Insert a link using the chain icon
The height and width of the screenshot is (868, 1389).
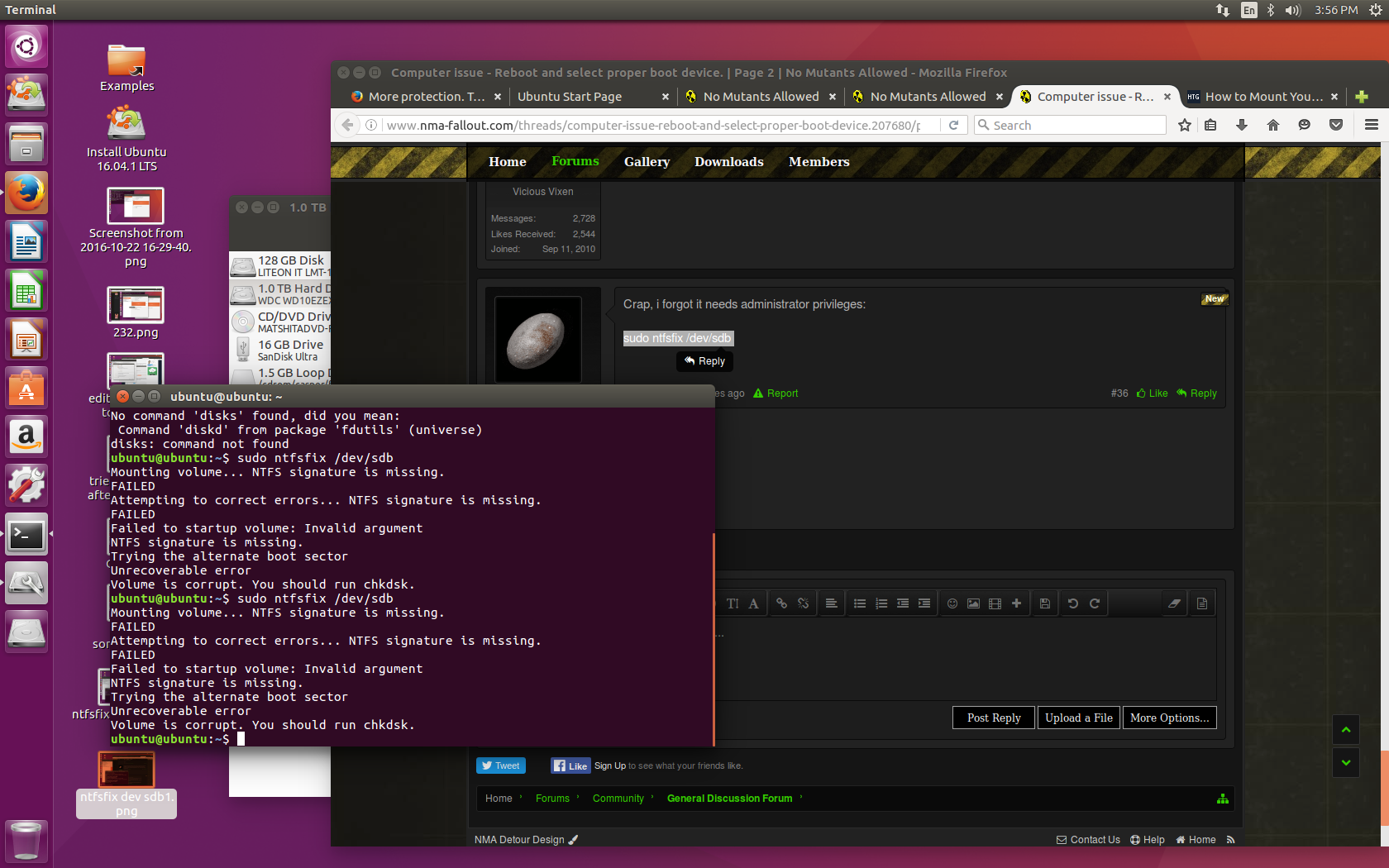pos(781,603)
